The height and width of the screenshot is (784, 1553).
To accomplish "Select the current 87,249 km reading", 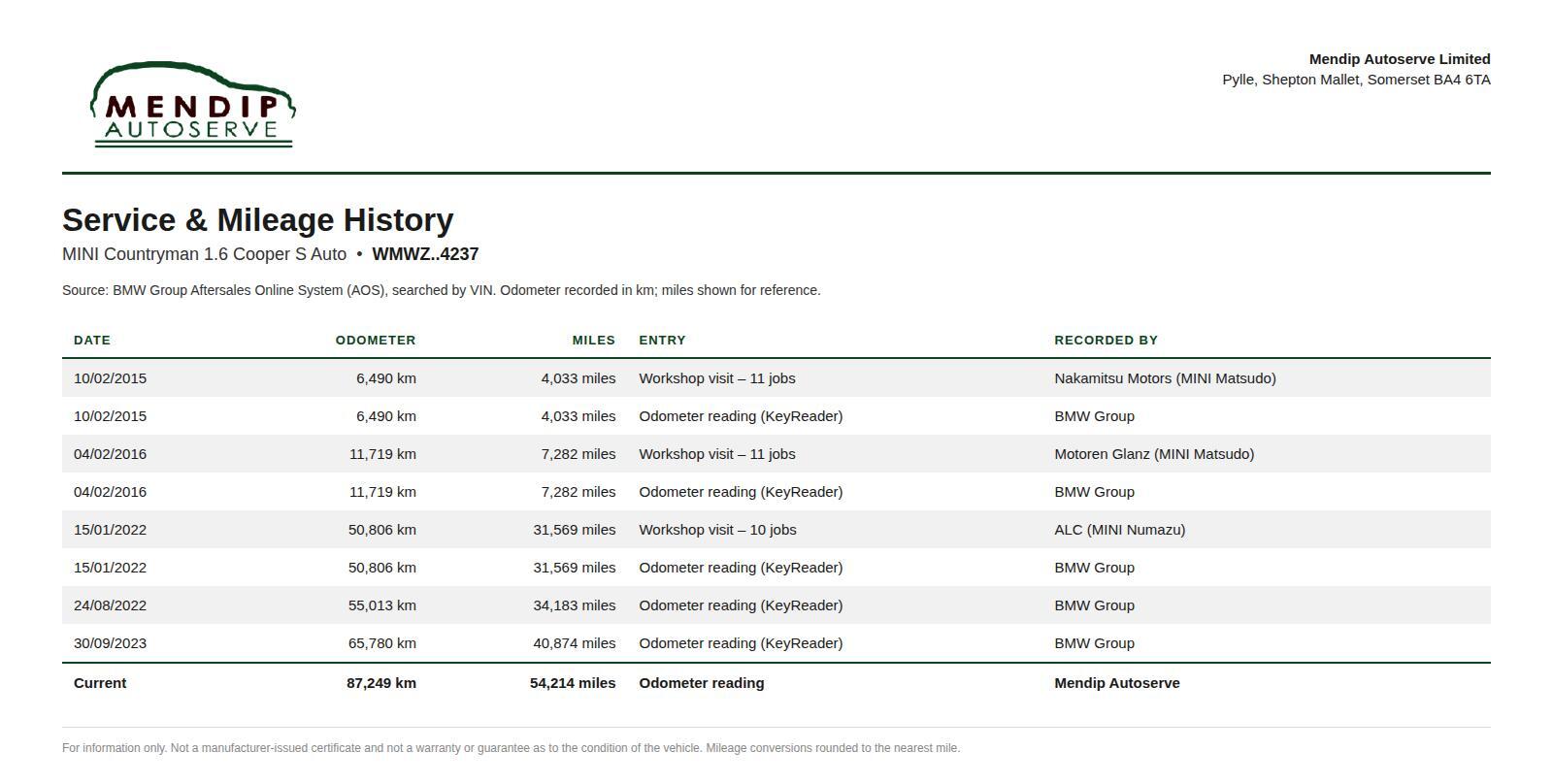I will pos(381,683).
